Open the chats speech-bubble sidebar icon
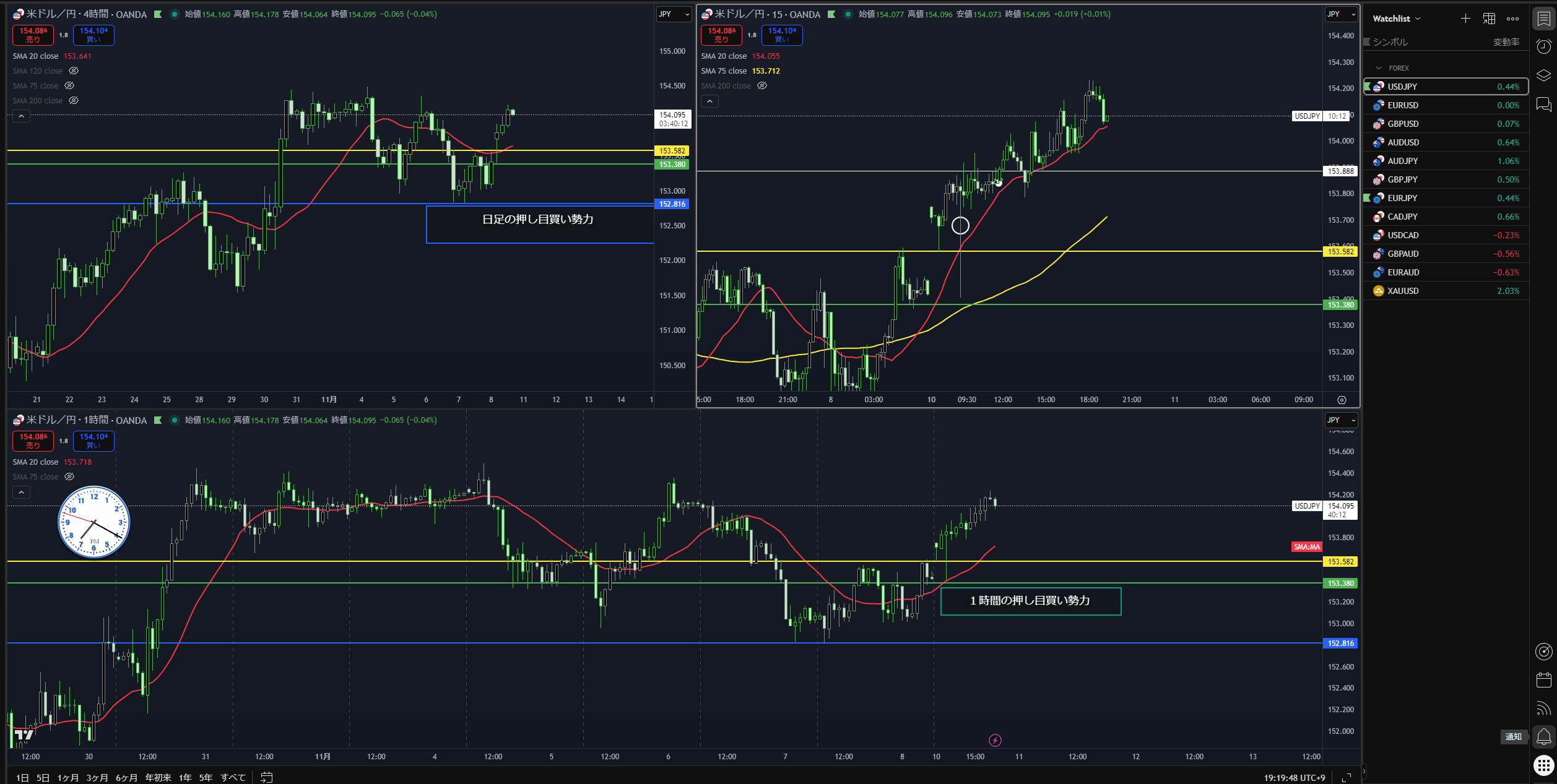The height and width of the screenshot is (784, 1557). tap(1543, 104)
